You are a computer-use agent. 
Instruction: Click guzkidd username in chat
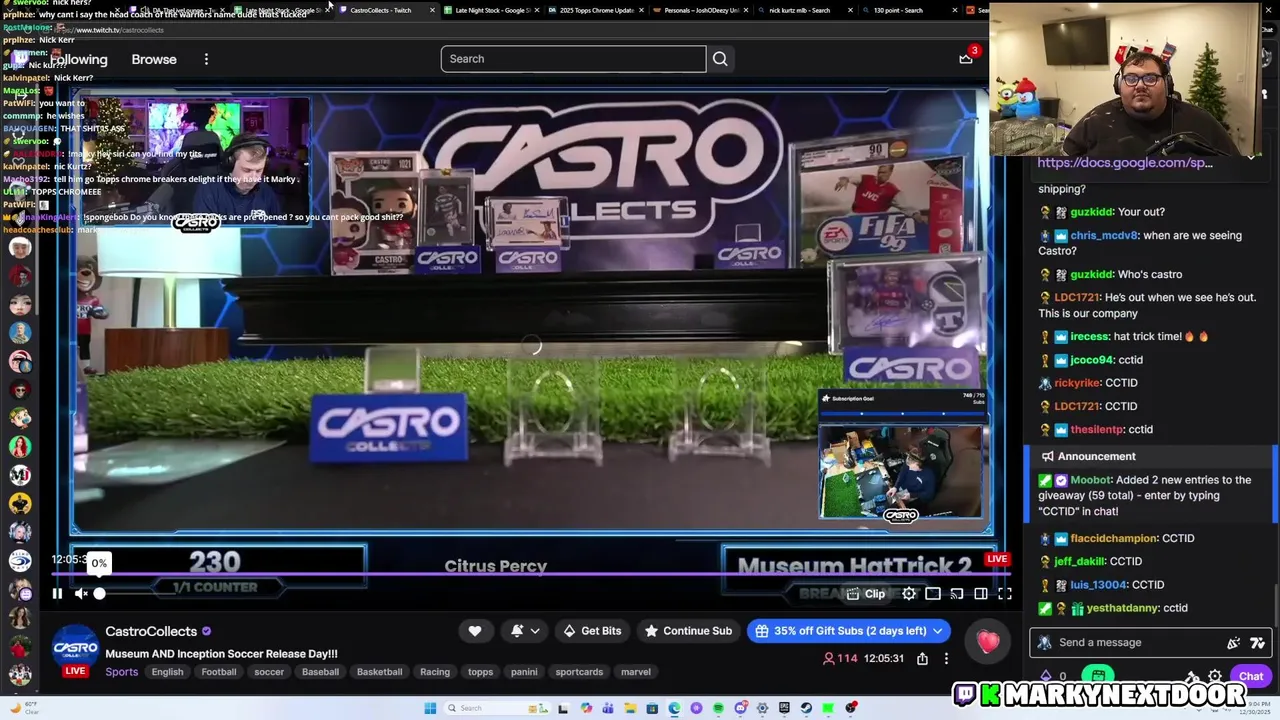click(x=1091, y=212)
